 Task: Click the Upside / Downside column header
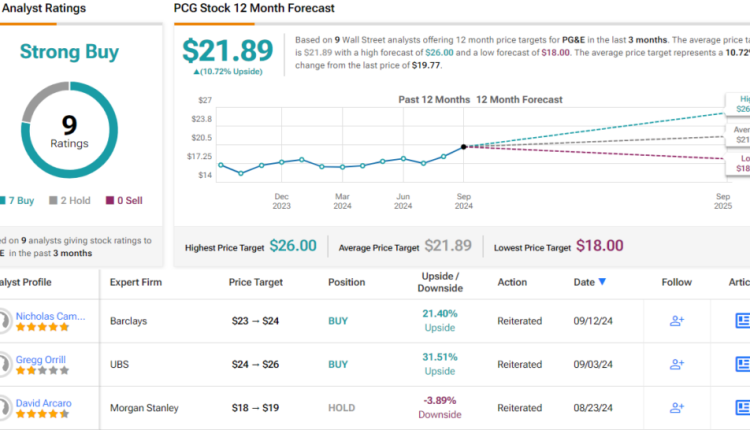440,282
